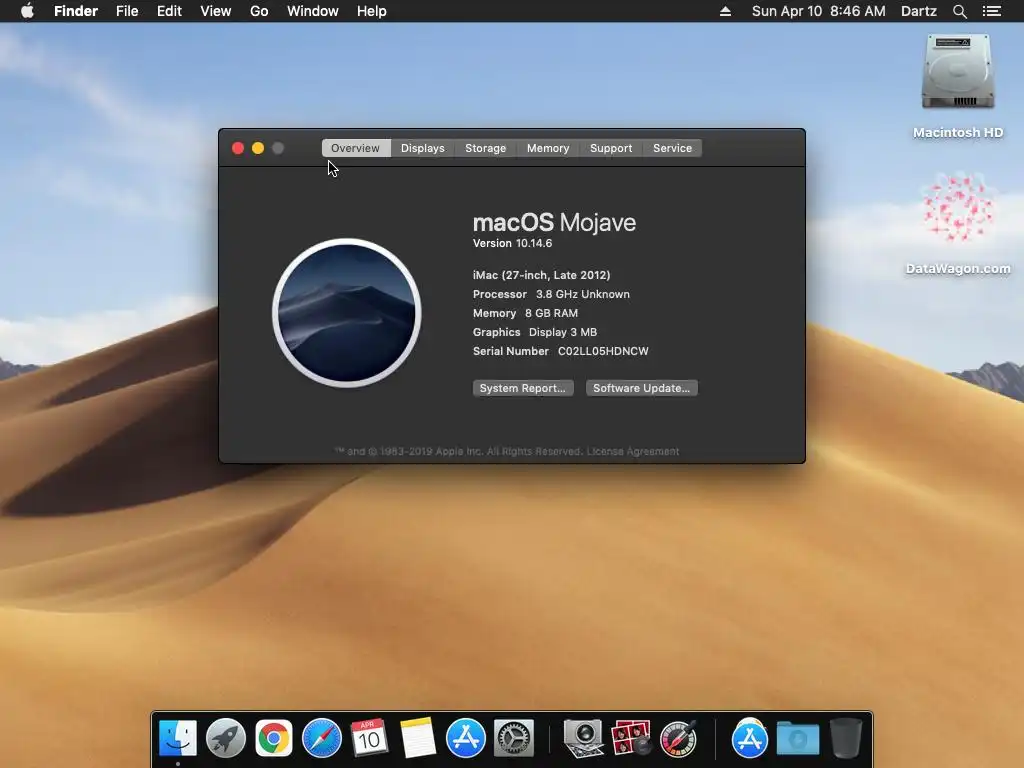Minimize the About This Mac window
Viewport: 1024px width, 768px height.
pos(258,148)
